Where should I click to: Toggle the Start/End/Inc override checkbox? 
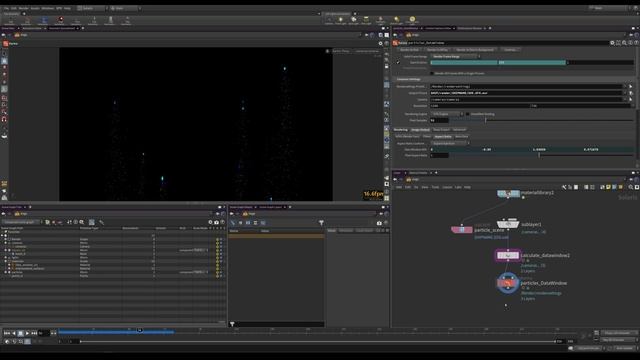[x=398, y=62]
